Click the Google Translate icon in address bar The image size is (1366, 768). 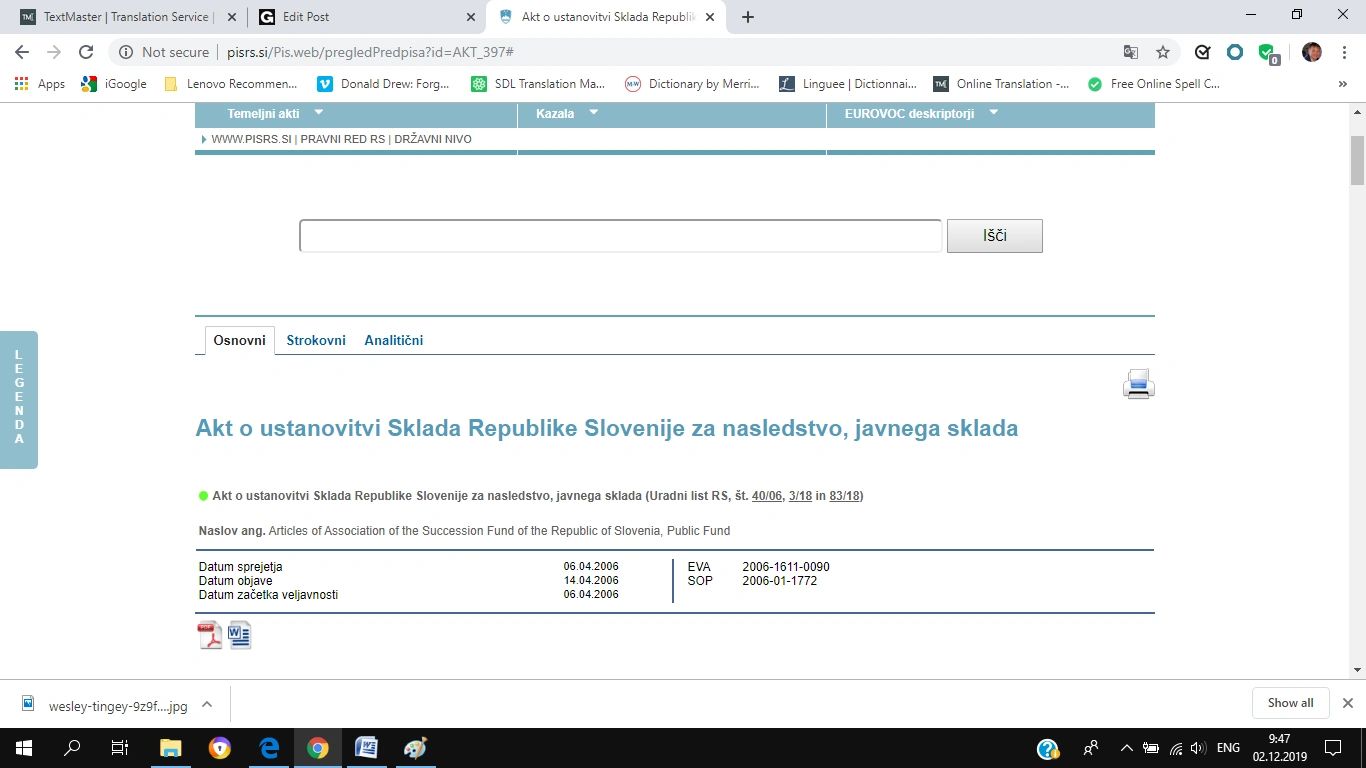click(1131, 52)
